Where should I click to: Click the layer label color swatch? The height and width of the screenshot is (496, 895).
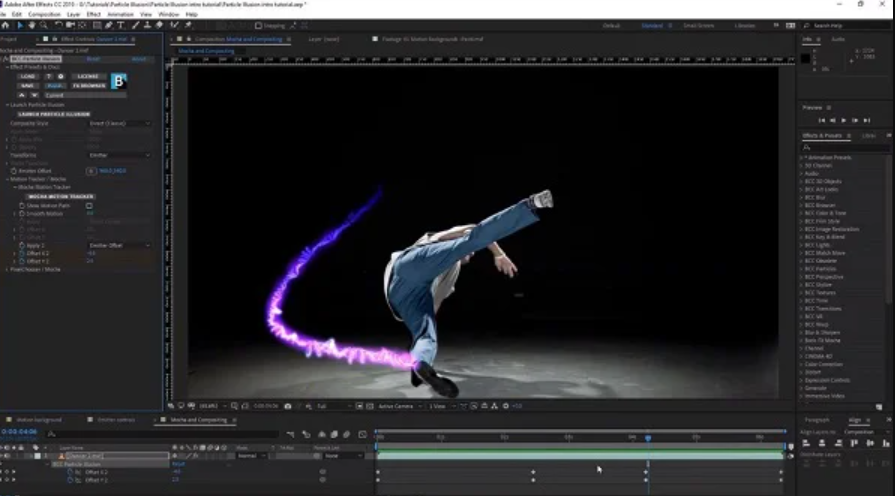38,456
